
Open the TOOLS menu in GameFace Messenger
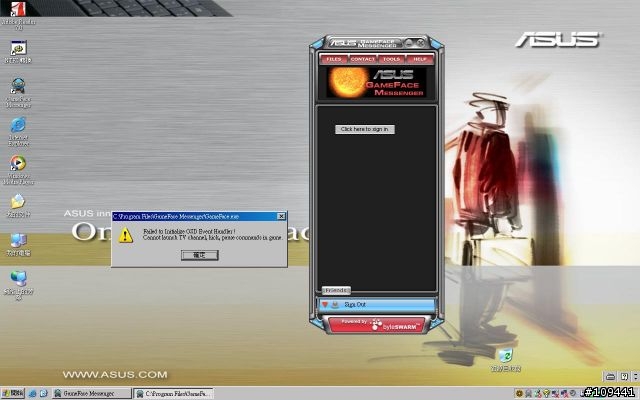[x=391, y=60]
